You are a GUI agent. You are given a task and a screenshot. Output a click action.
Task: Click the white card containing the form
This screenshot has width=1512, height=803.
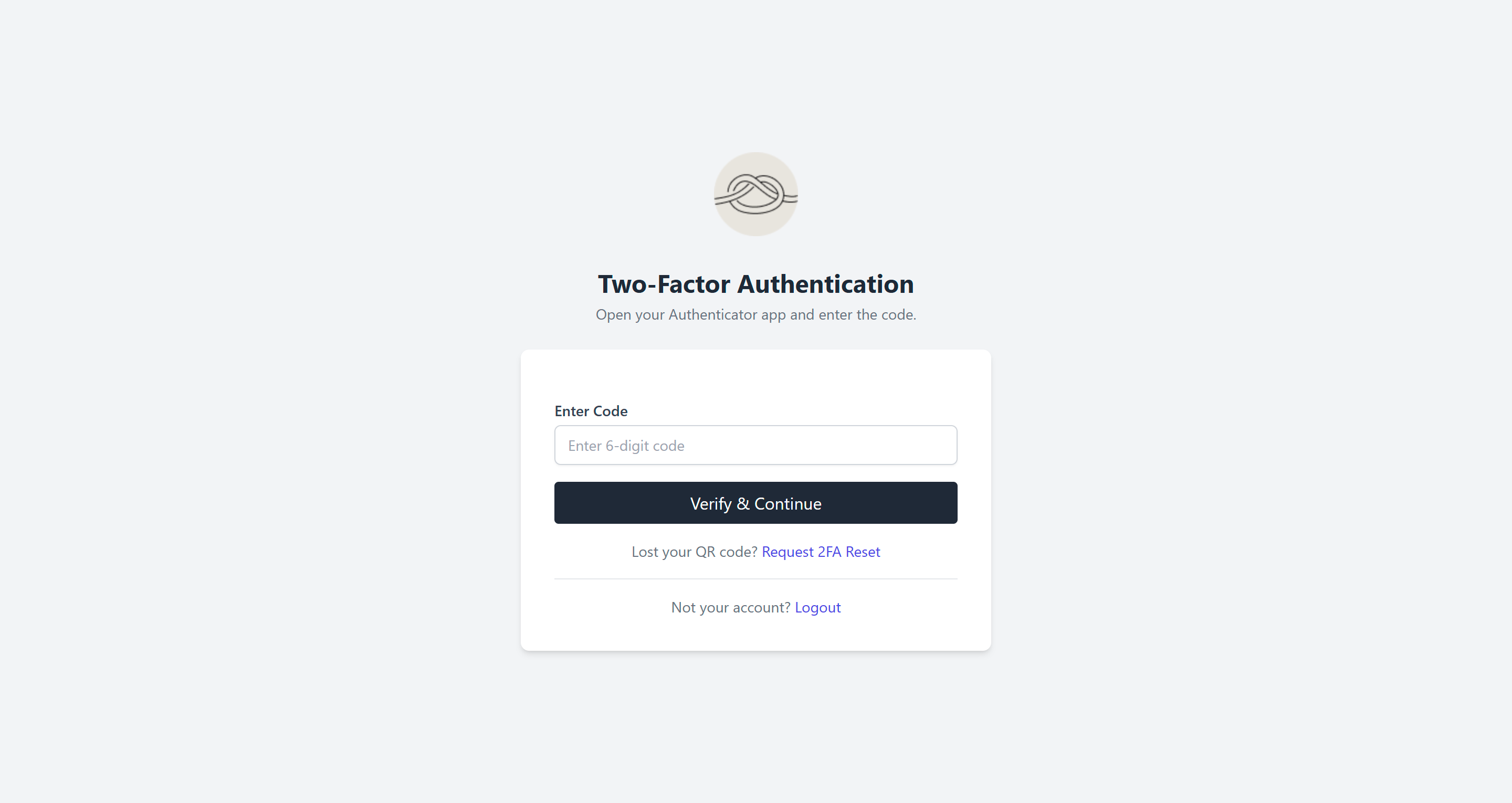click(x=756, y=376)
